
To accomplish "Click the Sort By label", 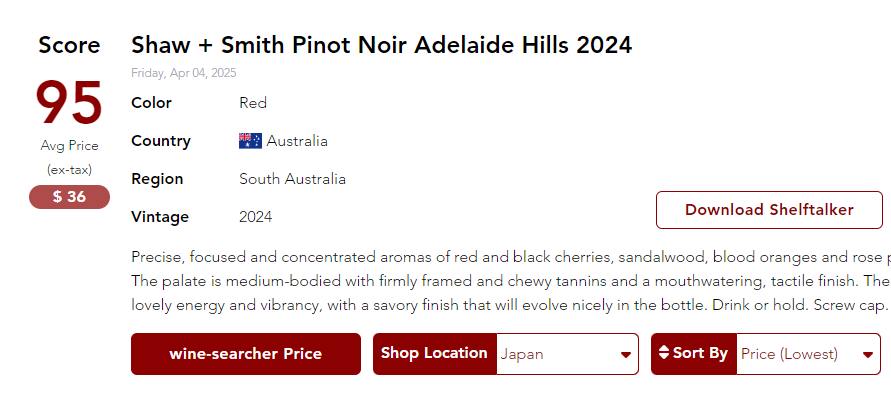I will [x=700, y=353].
